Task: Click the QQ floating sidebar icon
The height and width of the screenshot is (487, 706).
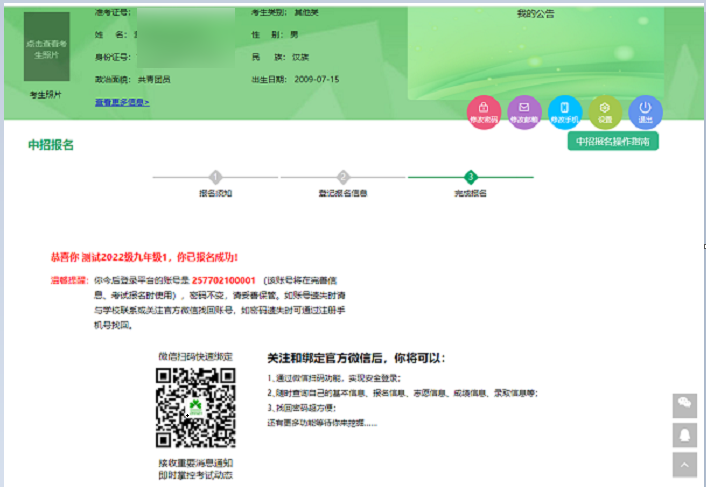Action: click(684, 434)
